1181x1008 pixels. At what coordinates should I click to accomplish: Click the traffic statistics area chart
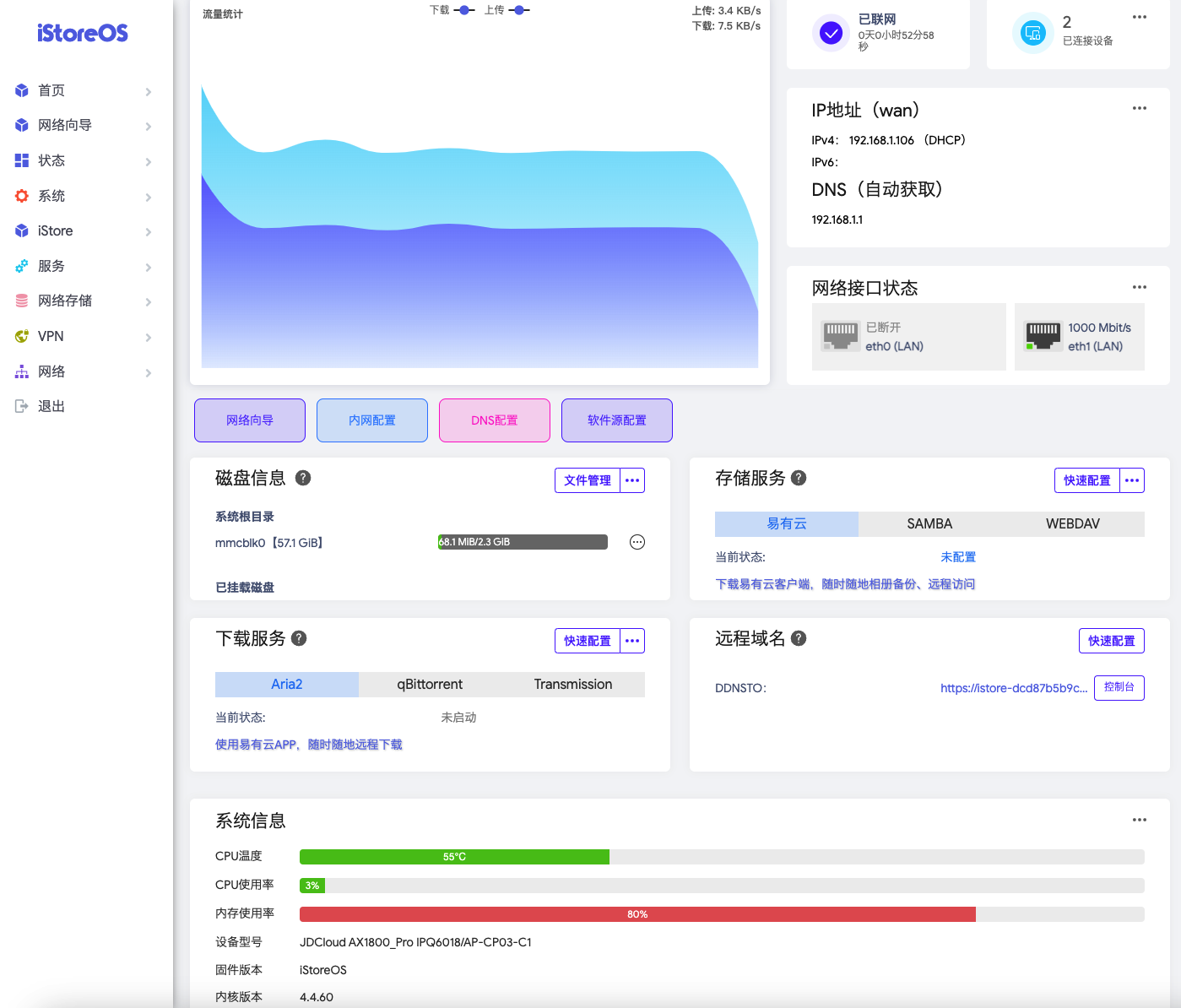tap(479, 226)
